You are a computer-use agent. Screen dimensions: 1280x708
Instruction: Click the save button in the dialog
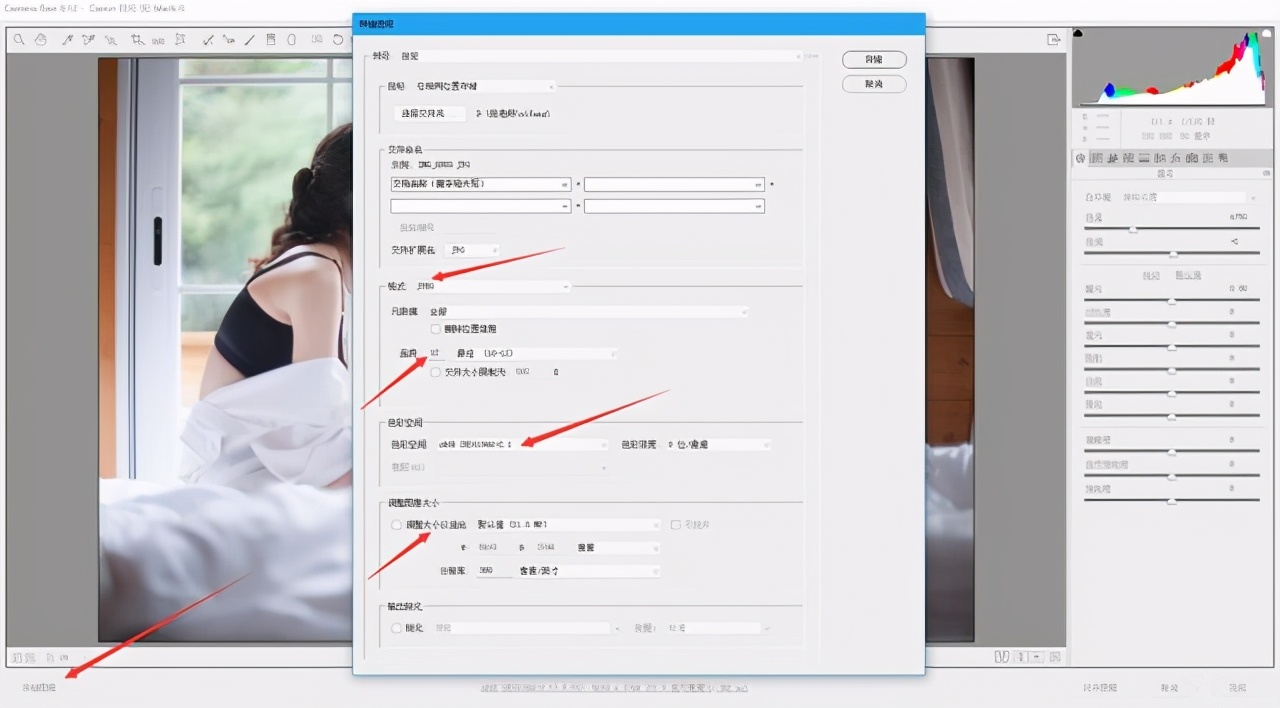pos(874,60)
